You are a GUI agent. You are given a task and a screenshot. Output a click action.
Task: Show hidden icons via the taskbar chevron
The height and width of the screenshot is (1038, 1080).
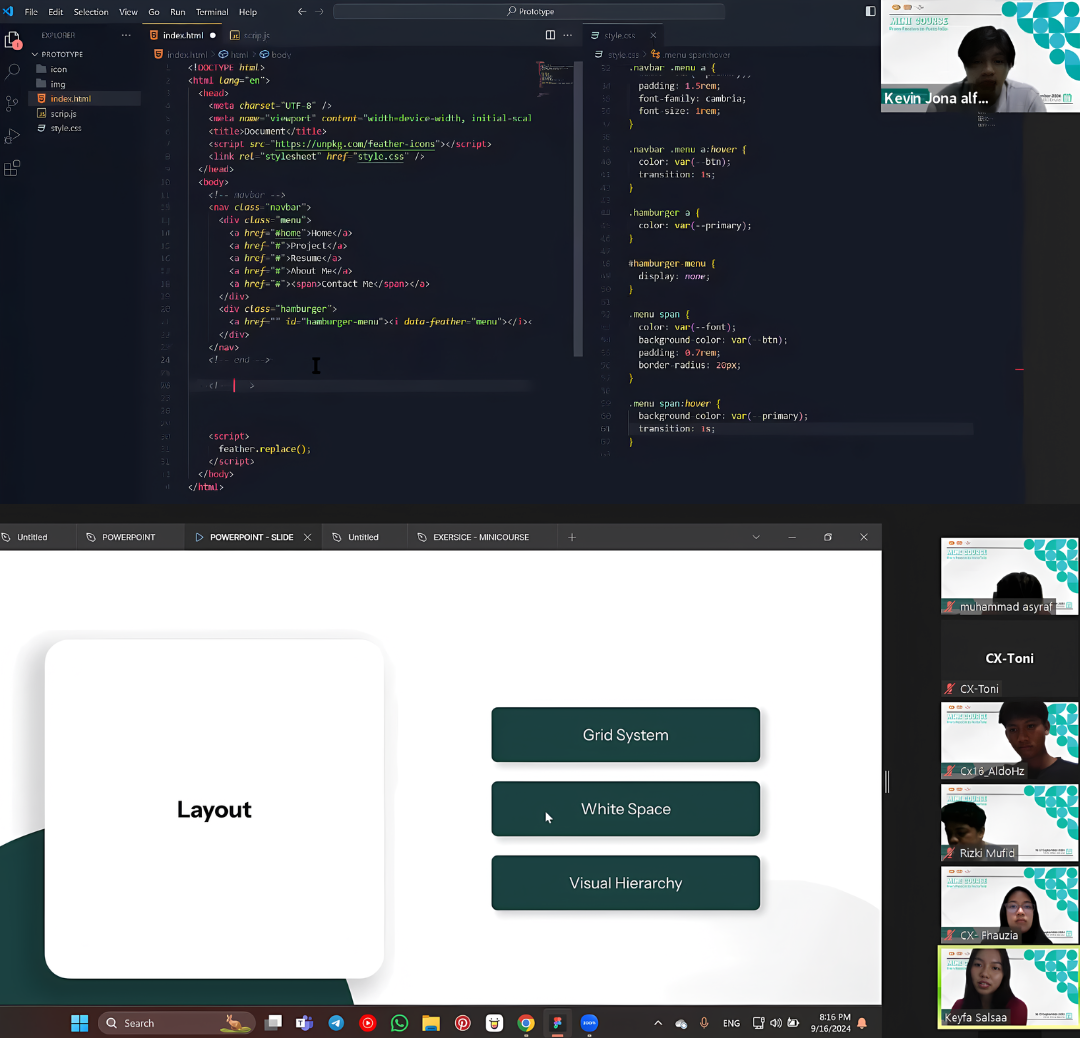(x=657, y=1022)
